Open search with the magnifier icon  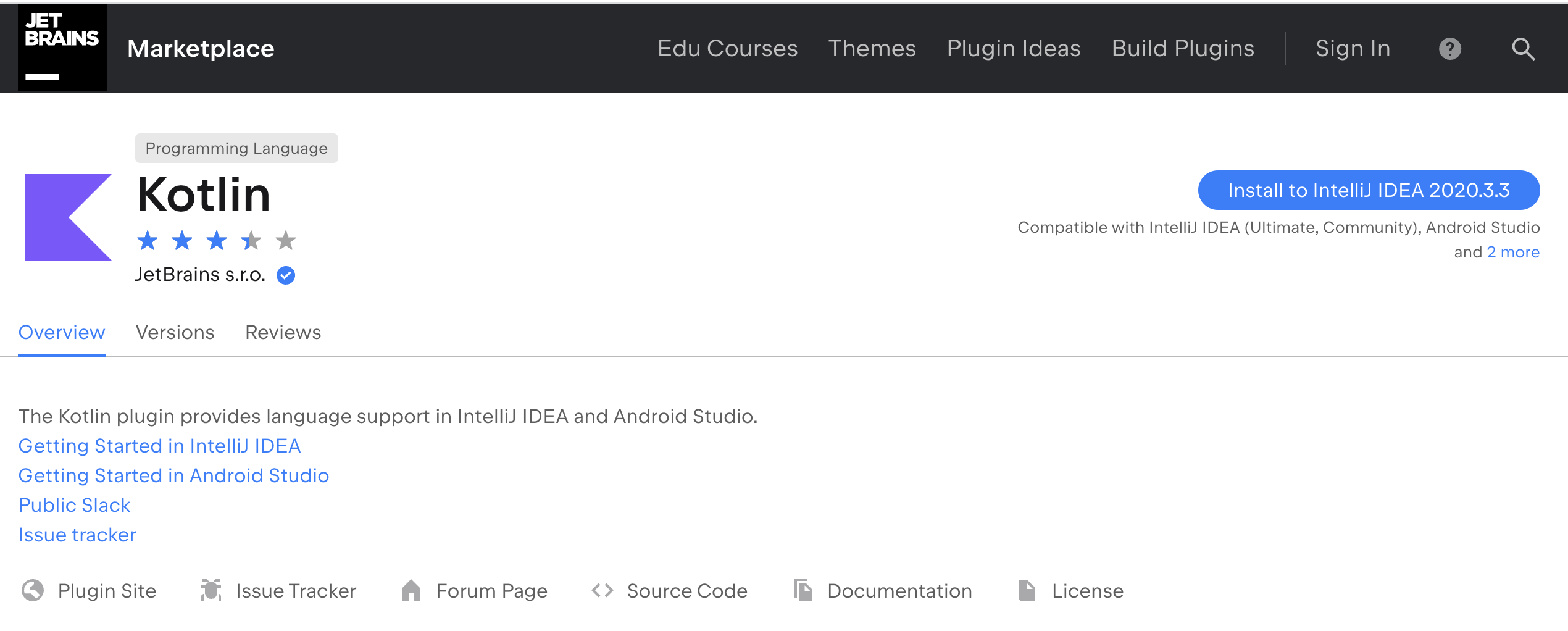tap(1523, 49)
